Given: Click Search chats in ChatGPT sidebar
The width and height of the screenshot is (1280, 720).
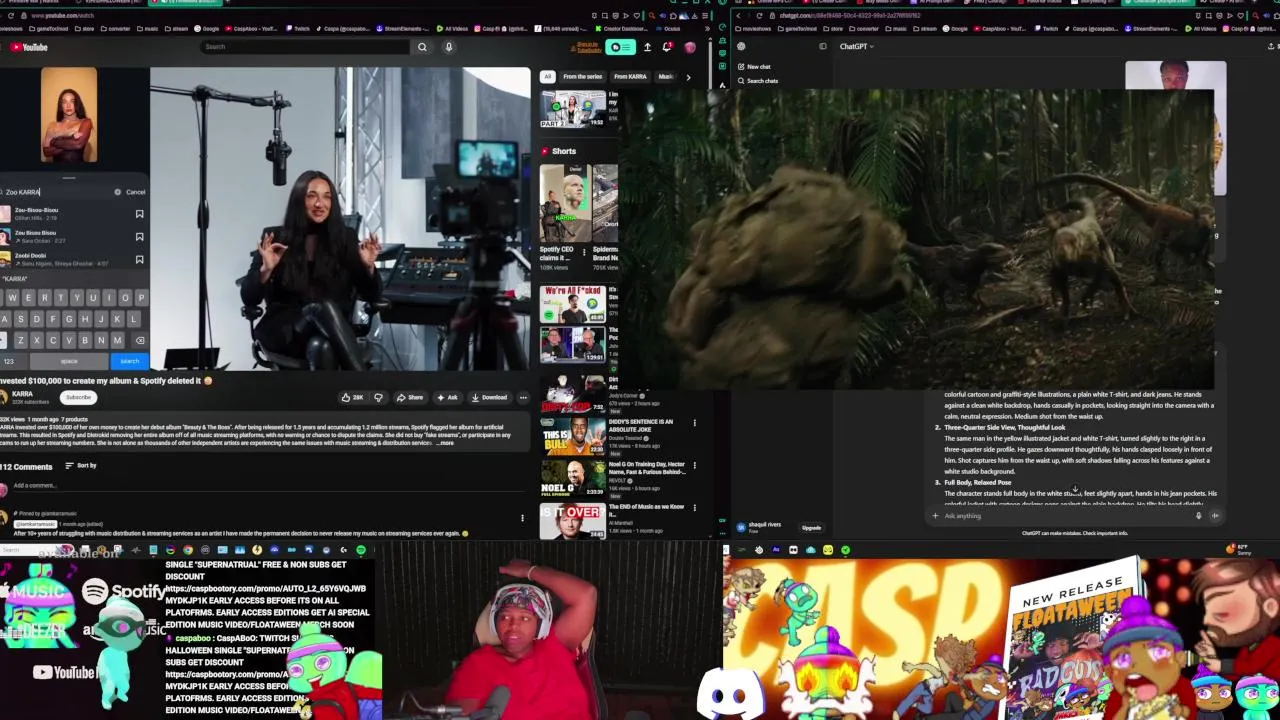Looking at the screenshot, I should 757,81.
